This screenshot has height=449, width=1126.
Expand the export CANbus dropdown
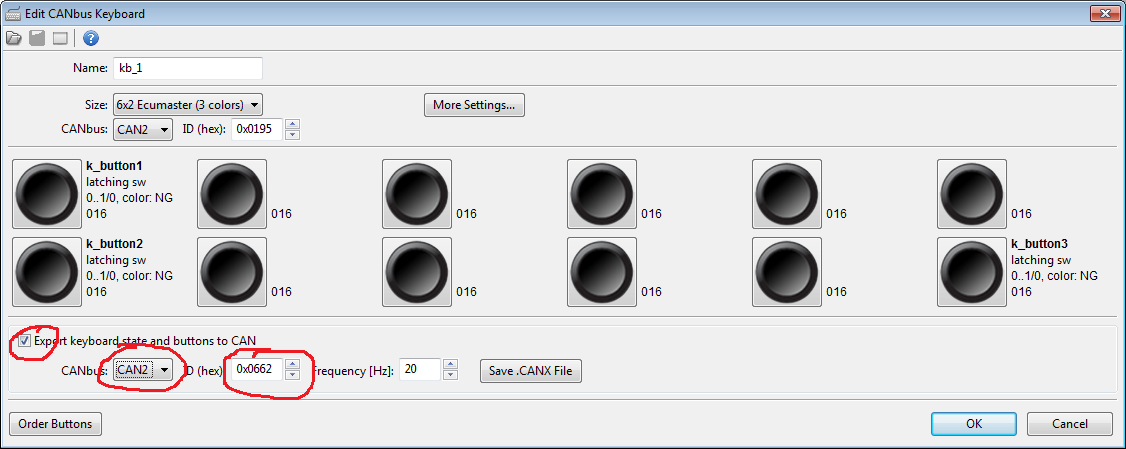pyautogui.click(x=142, y=370)
